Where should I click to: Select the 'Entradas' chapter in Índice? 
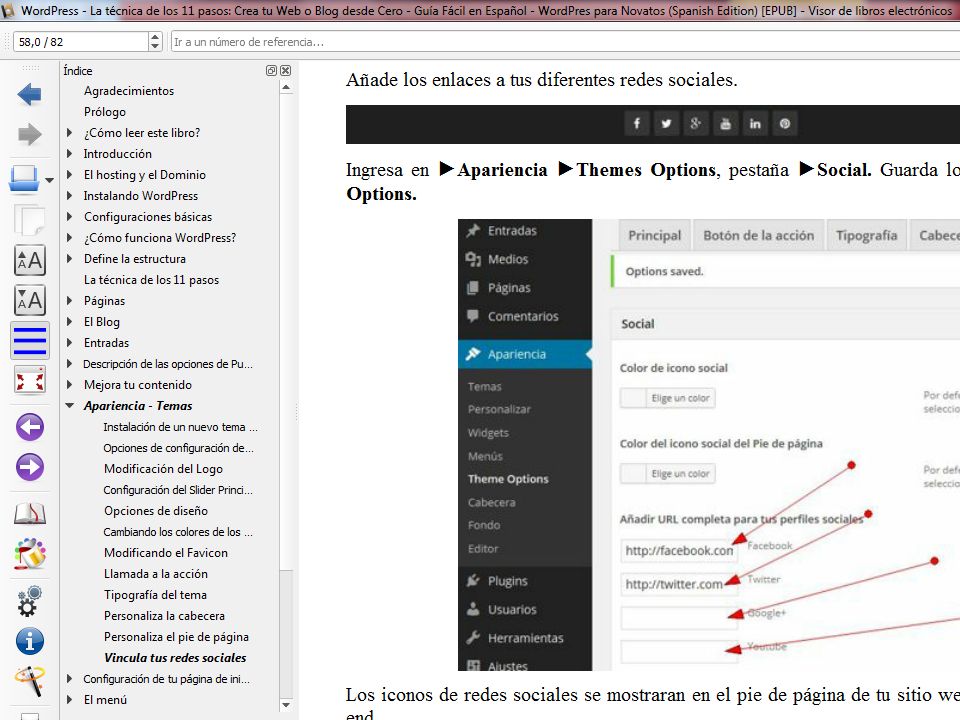[107, 343]
